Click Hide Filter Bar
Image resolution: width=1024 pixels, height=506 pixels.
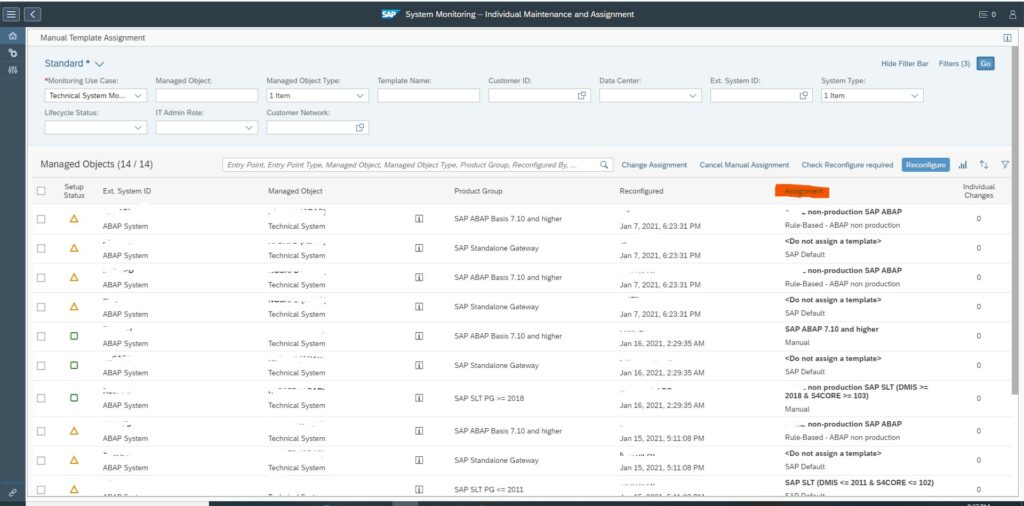[904, 64]
